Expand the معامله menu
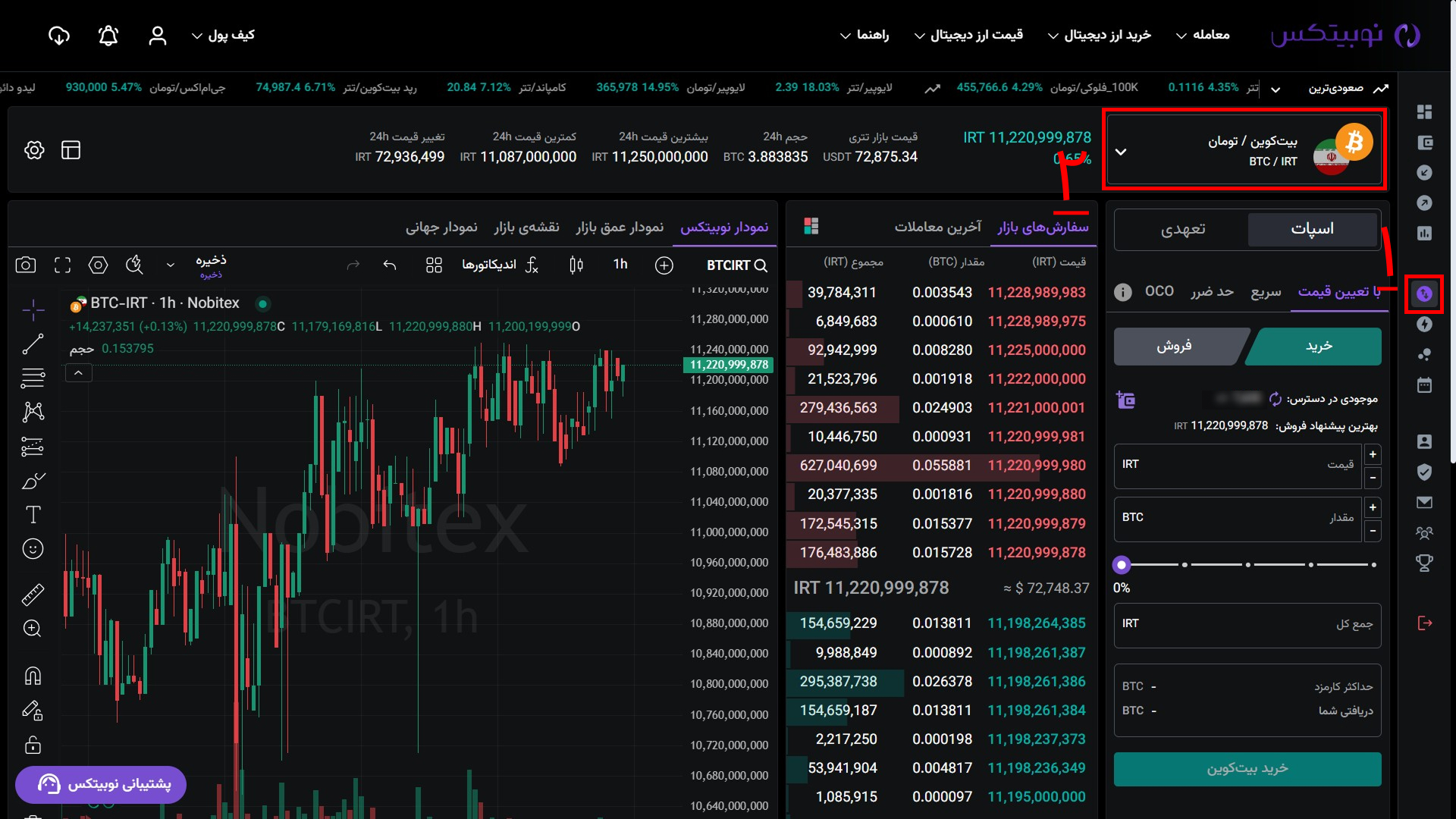The width and height of the screenshot is (1456, 819). (1203, 36)
